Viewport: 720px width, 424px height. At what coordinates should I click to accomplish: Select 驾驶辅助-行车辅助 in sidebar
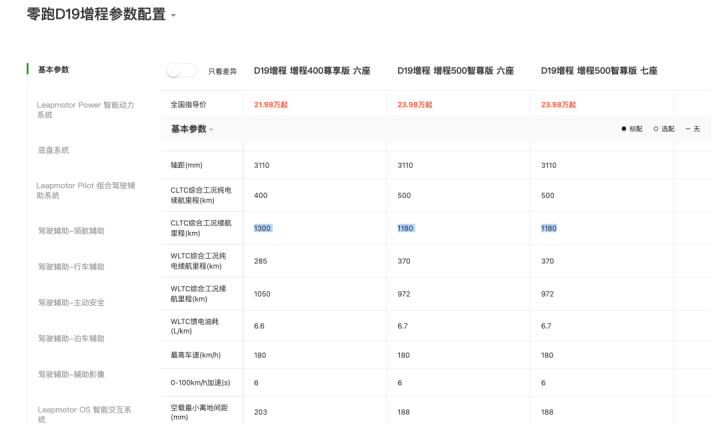pos(71,266)
